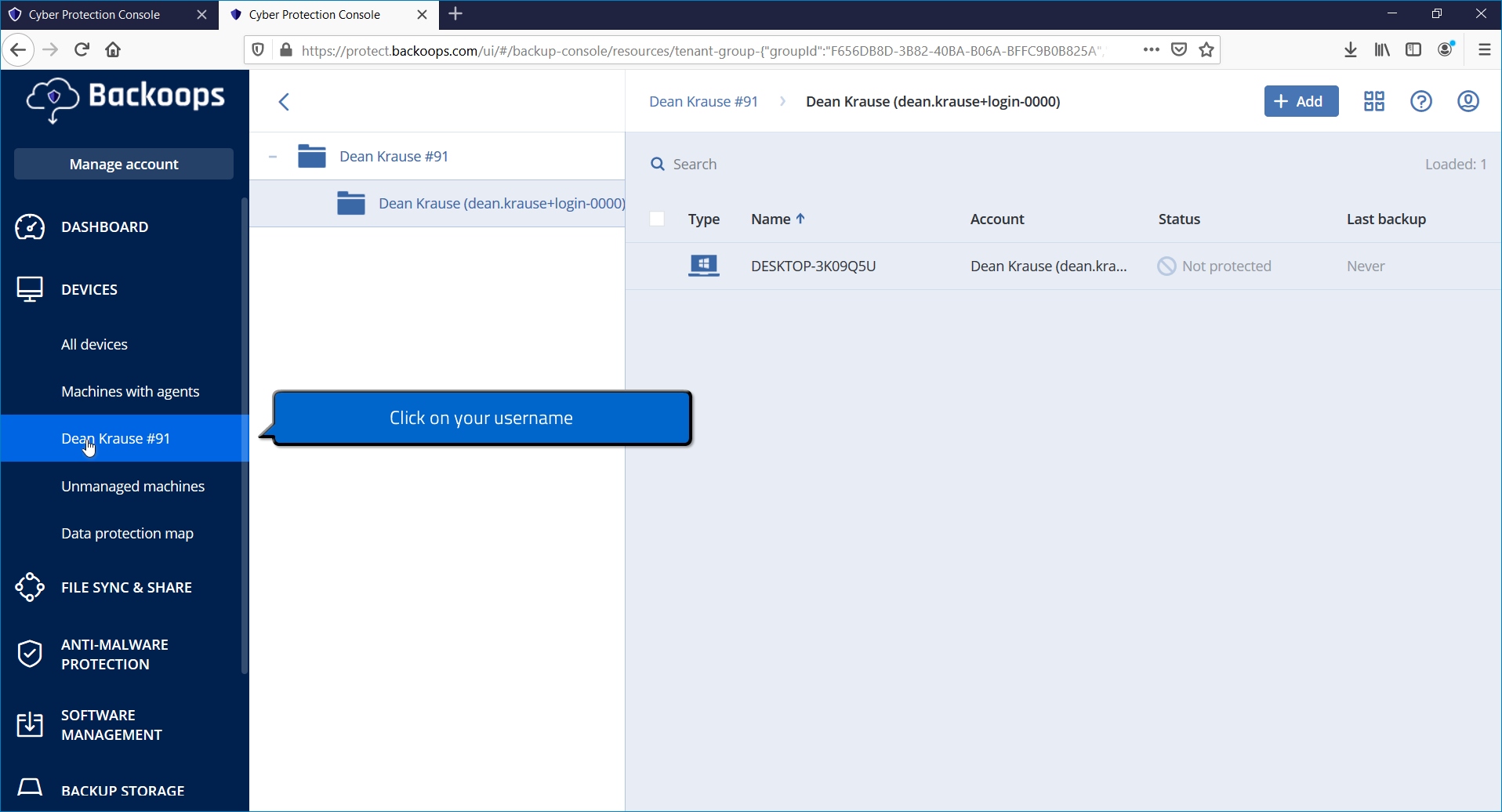Click the browser home icon
This screenshot has height=812, width=1502.
[x=113, y=49]
